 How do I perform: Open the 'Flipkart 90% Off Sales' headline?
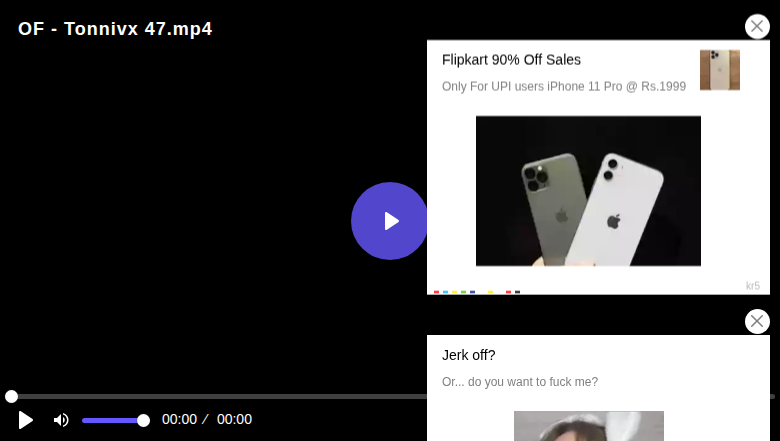[511, 60]
